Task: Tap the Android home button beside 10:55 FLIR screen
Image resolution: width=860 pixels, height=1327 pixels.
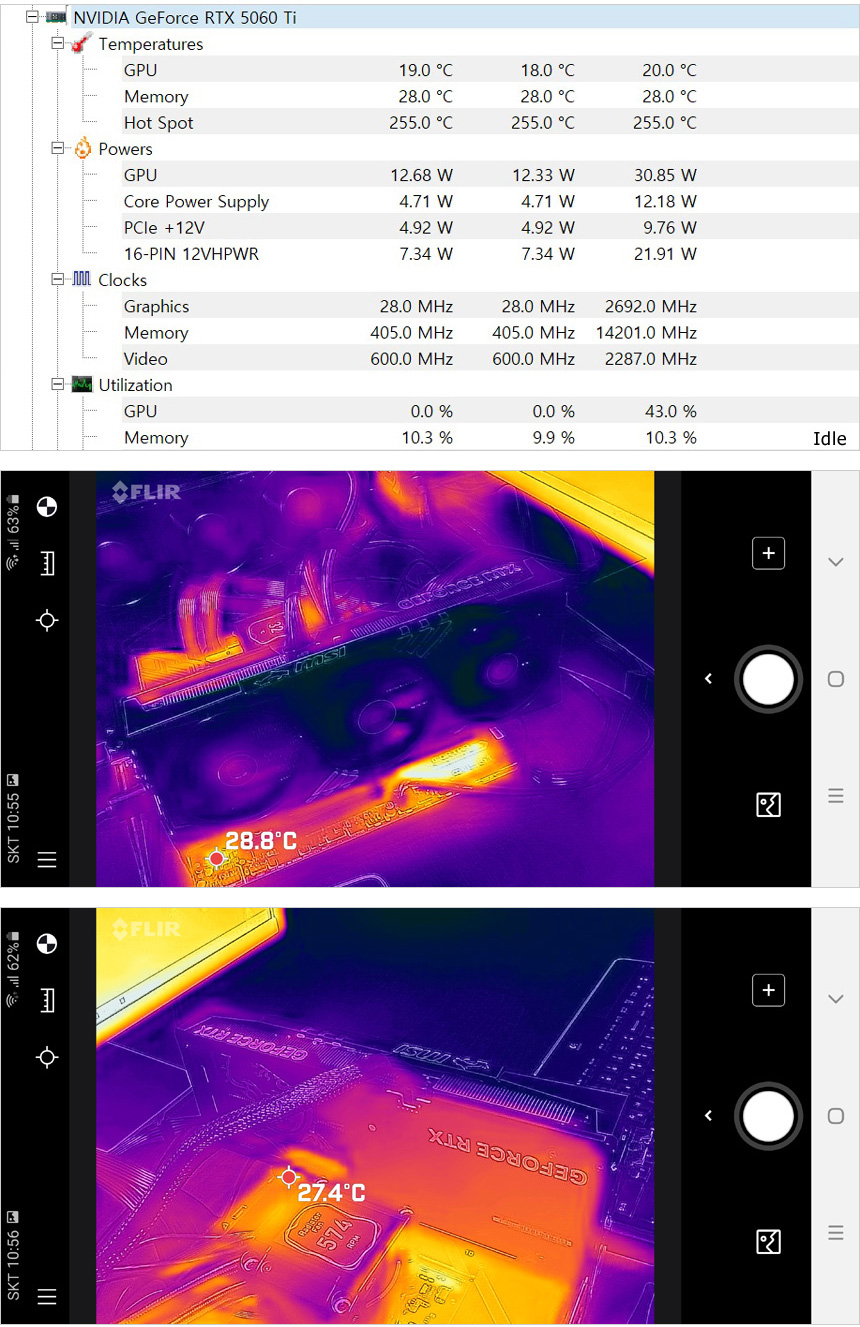Action: tap(836, 679)
